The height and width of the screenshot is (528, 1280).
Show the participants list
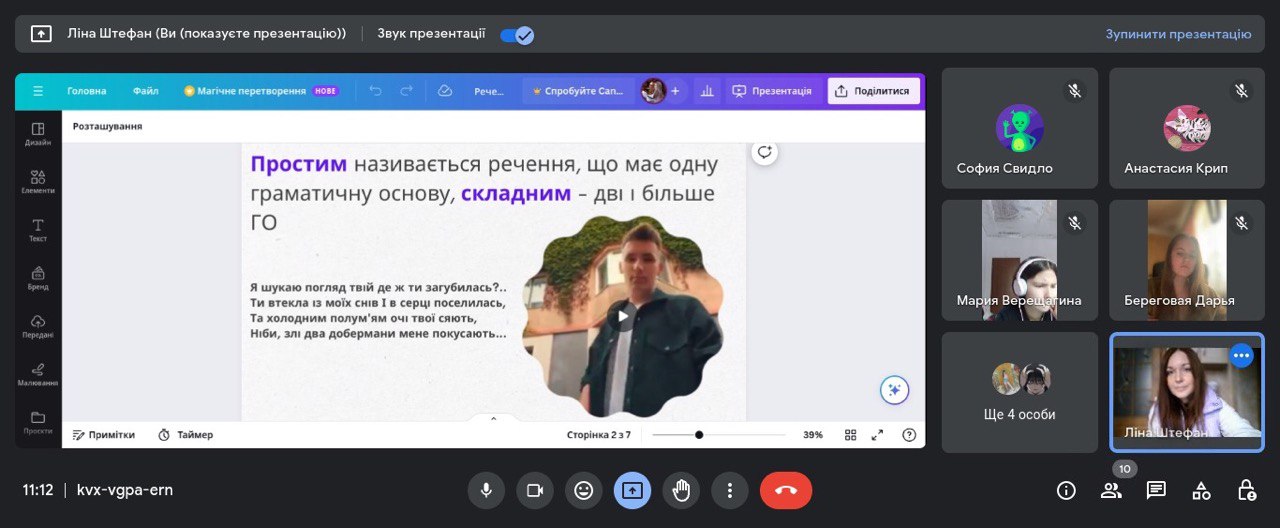[1111, 490]
